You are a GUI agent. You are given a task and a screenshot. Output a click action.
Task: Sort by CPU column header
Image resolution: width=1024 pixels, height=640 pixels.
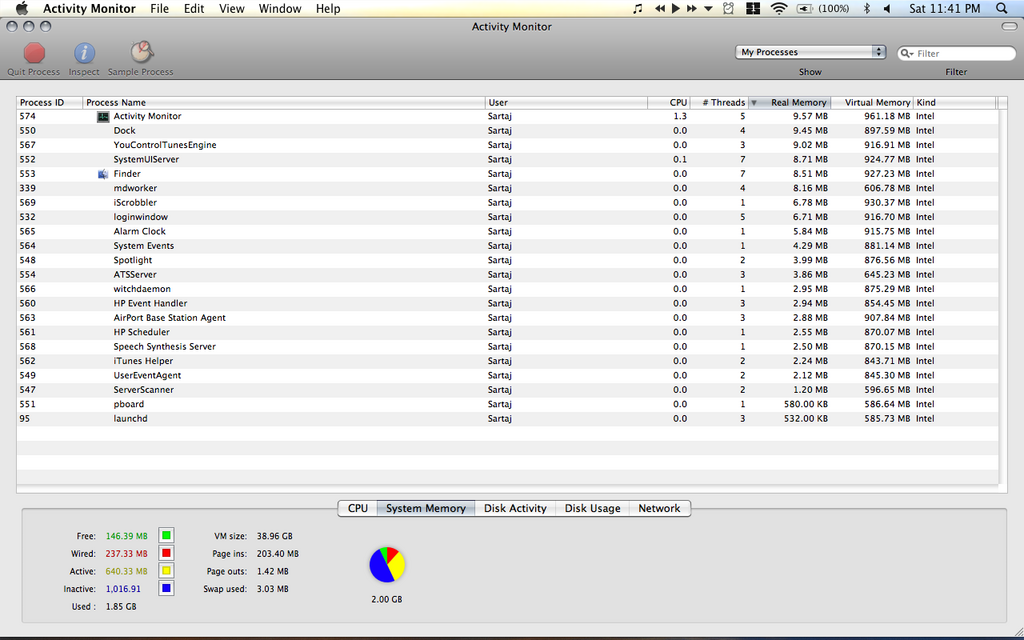[x=669, y=103]
